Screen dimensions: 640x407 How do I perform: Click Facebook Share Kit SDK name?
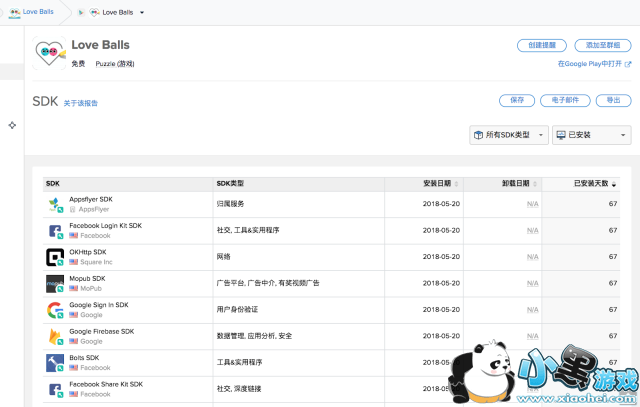coord(106,385)
